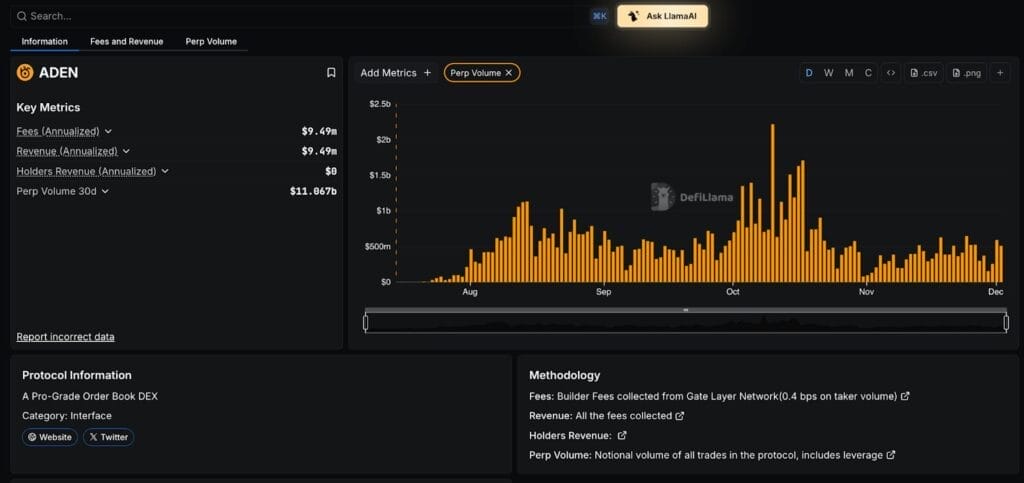The image size is (1024, 483).
Task: Open the embed code icon
Action: 891,73
